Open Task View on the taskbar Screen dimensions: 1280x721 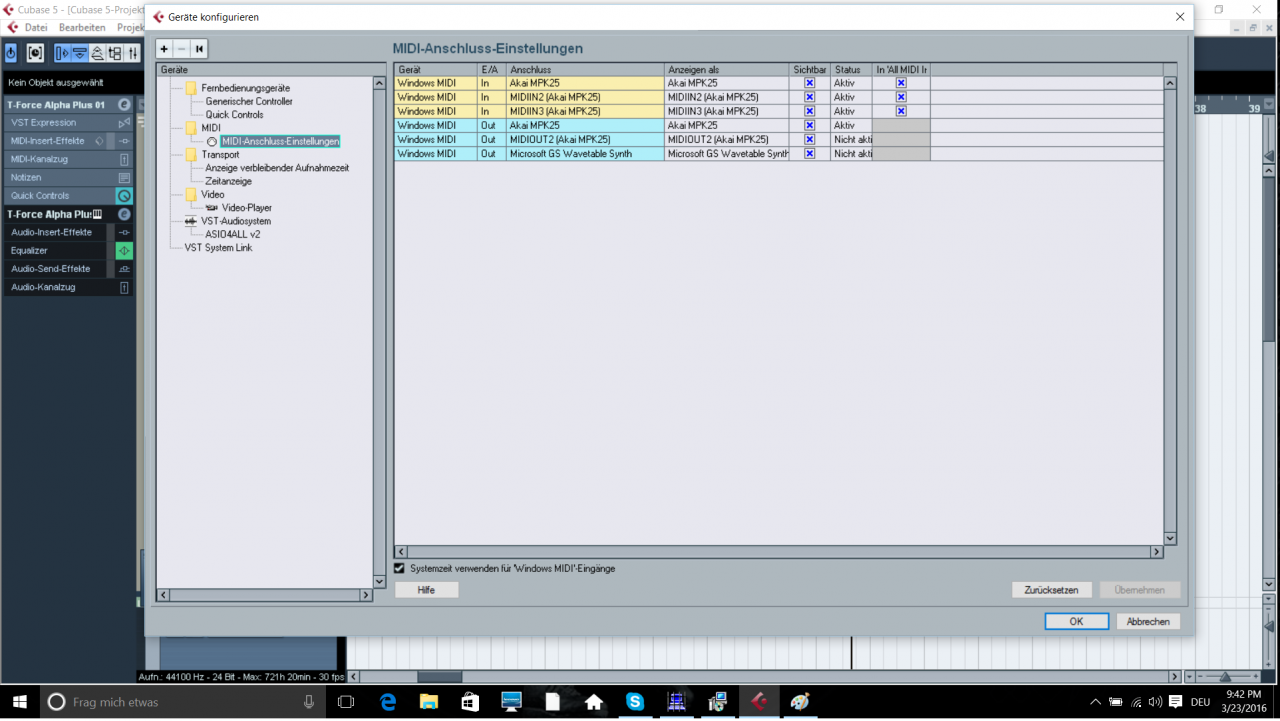pos(346,702)
